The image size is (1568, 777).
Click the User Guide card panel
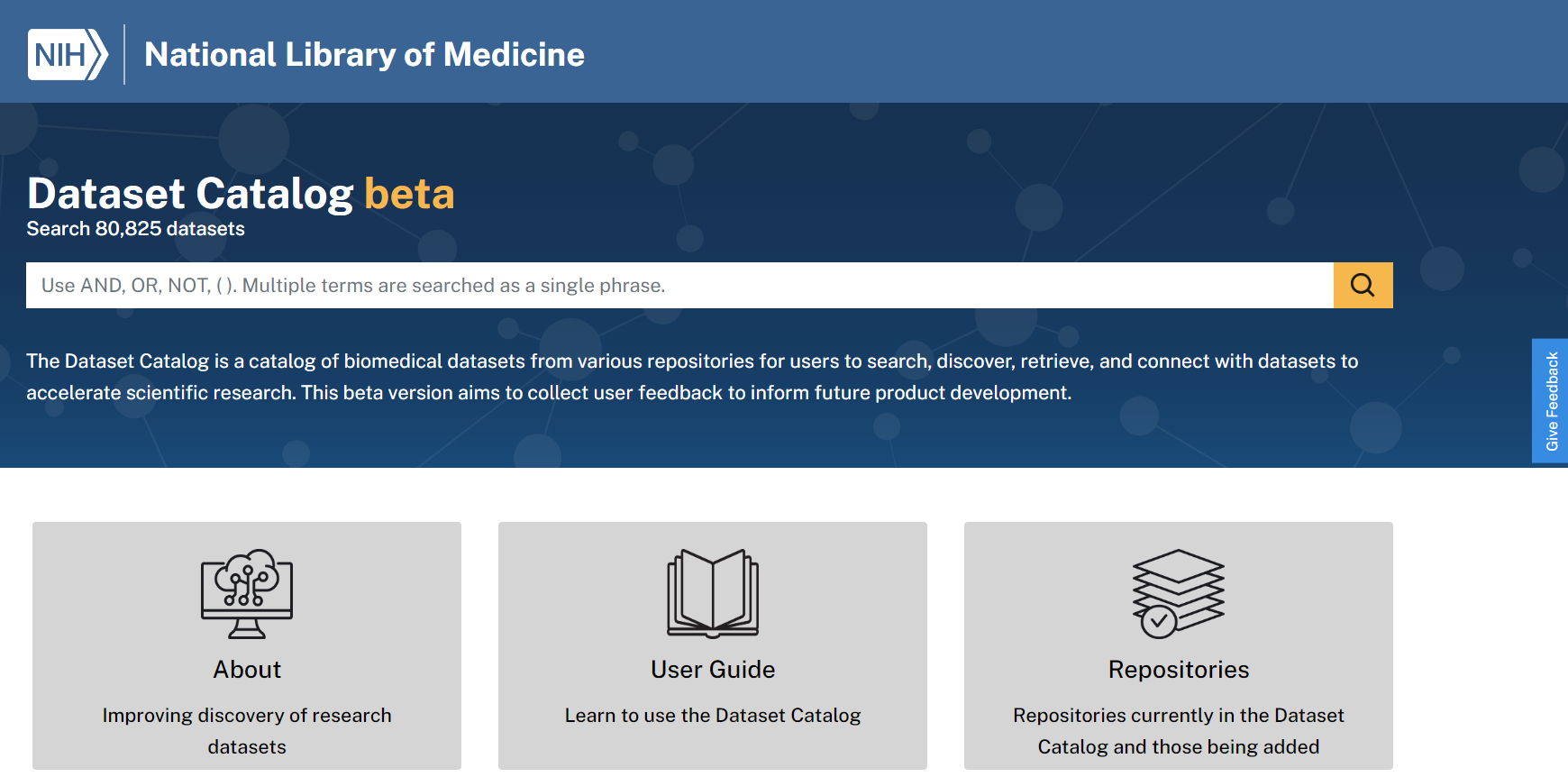(x=713, y=645)
